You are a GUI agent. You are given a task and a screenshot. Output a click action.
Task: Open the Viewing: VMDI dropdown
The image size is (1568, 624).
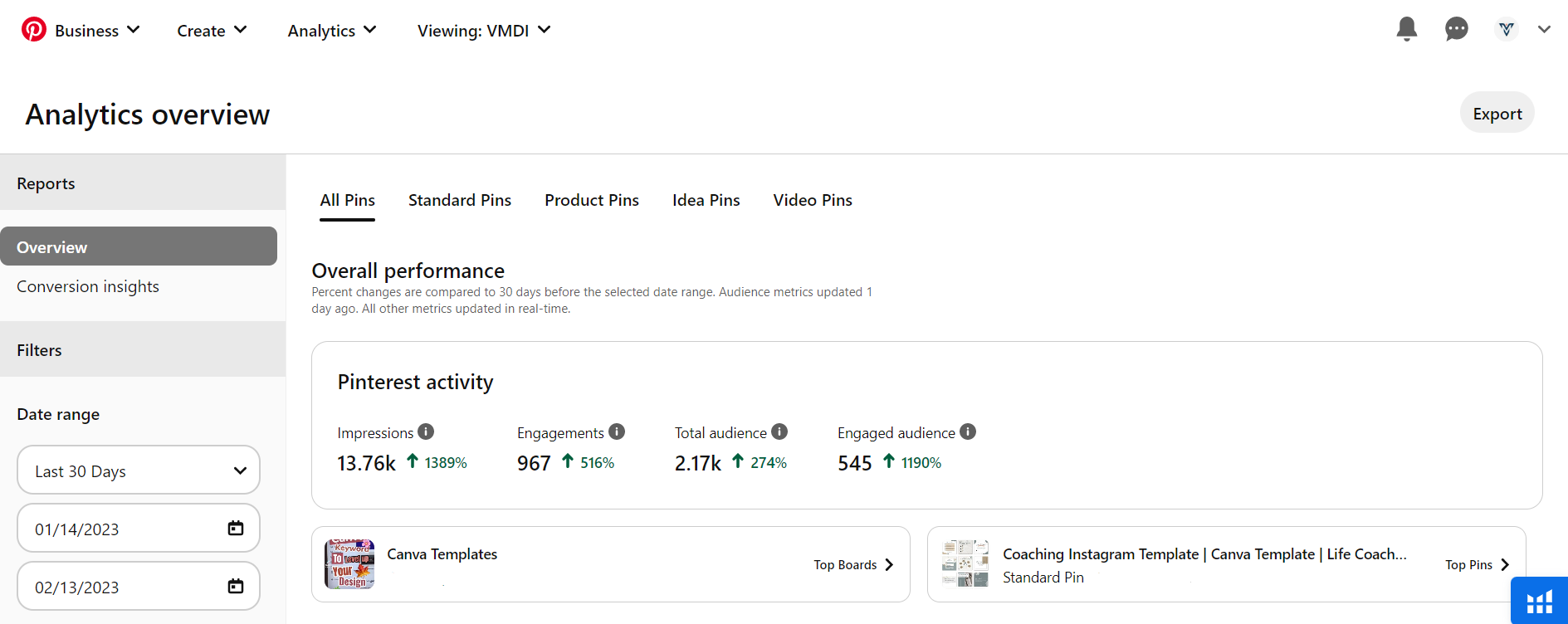[484, 31]
